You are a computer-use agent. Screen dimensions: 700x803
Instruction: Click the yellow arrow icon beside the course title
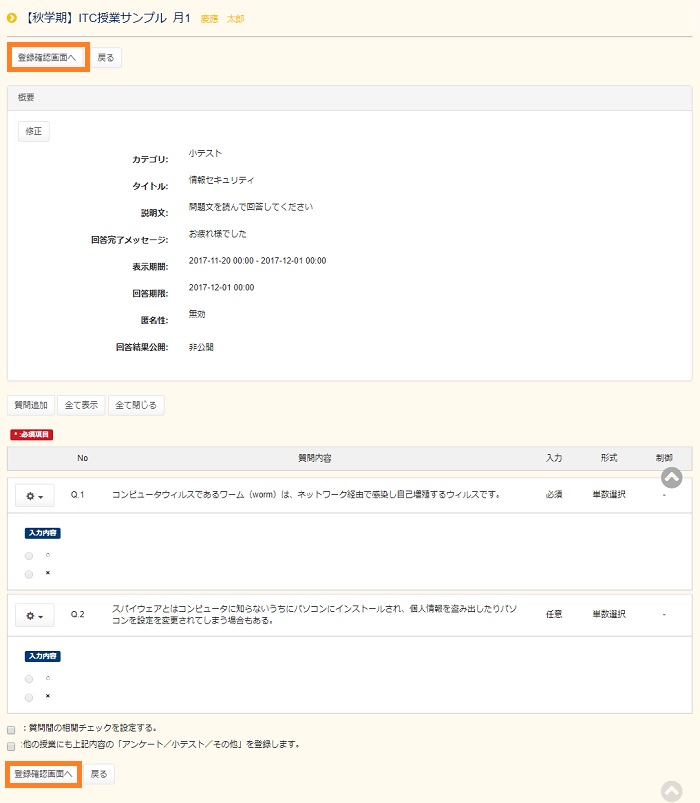coord(12,18)
